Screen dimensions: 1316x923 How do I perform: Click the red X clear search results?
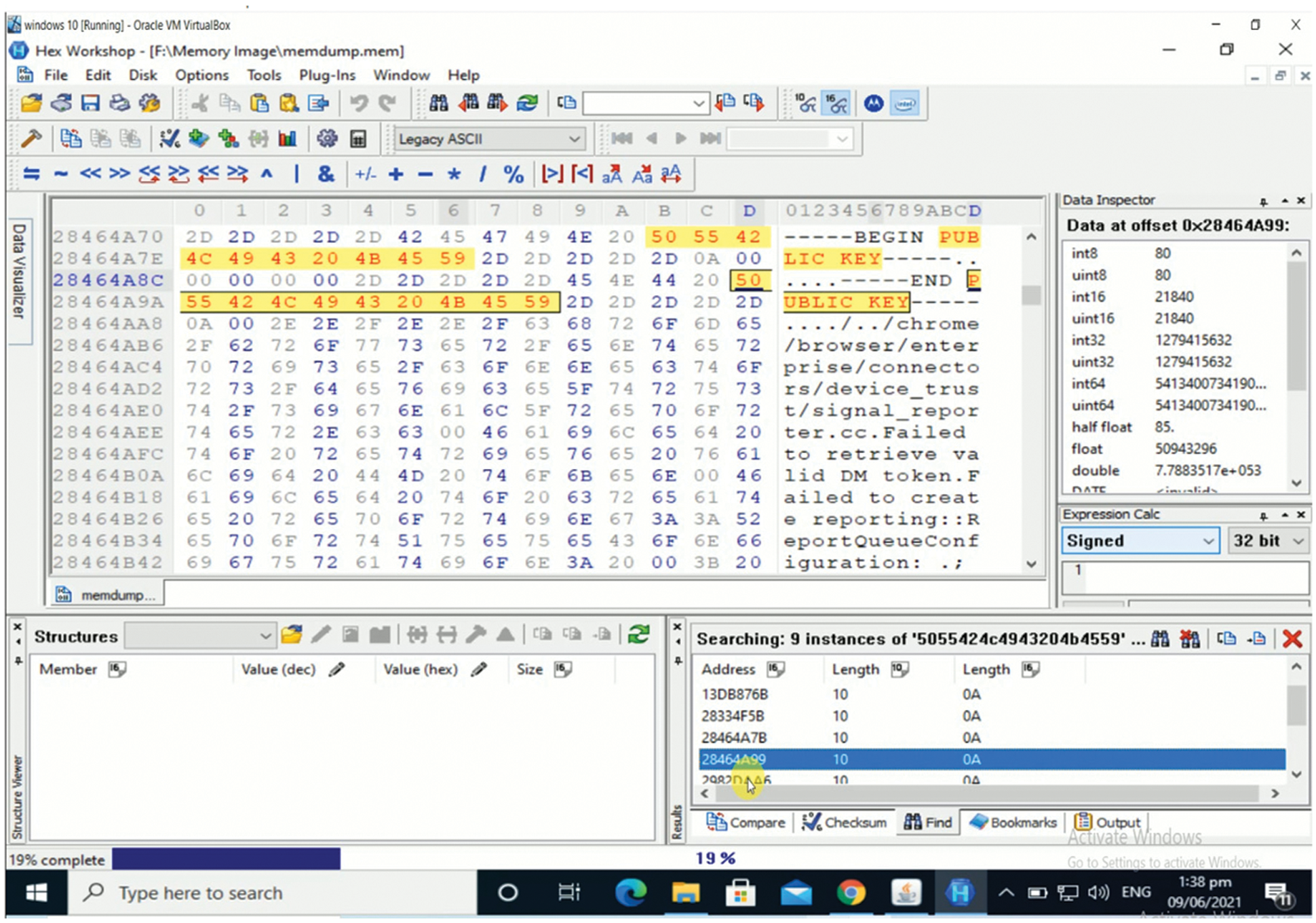pyautogui.click(x=1292, y=639)
